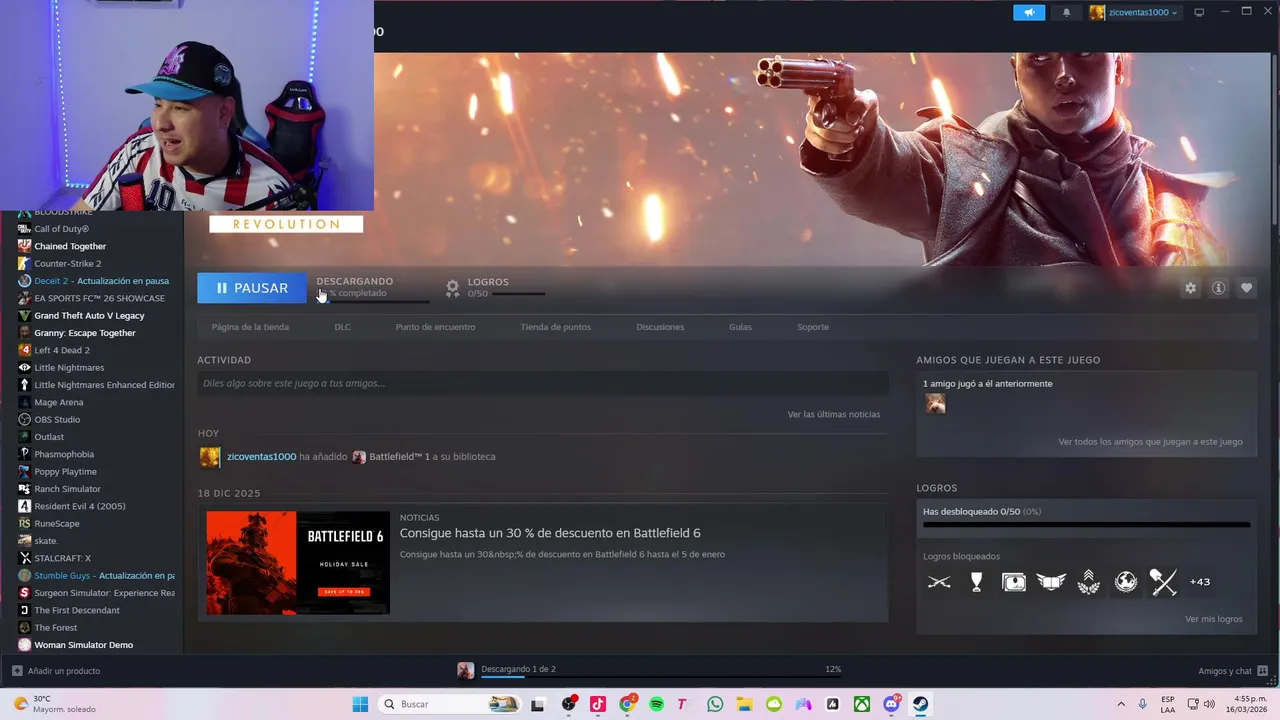Click Battlefield 1 icon in download bar
1280x720 pixels.
tap(465, 670)
